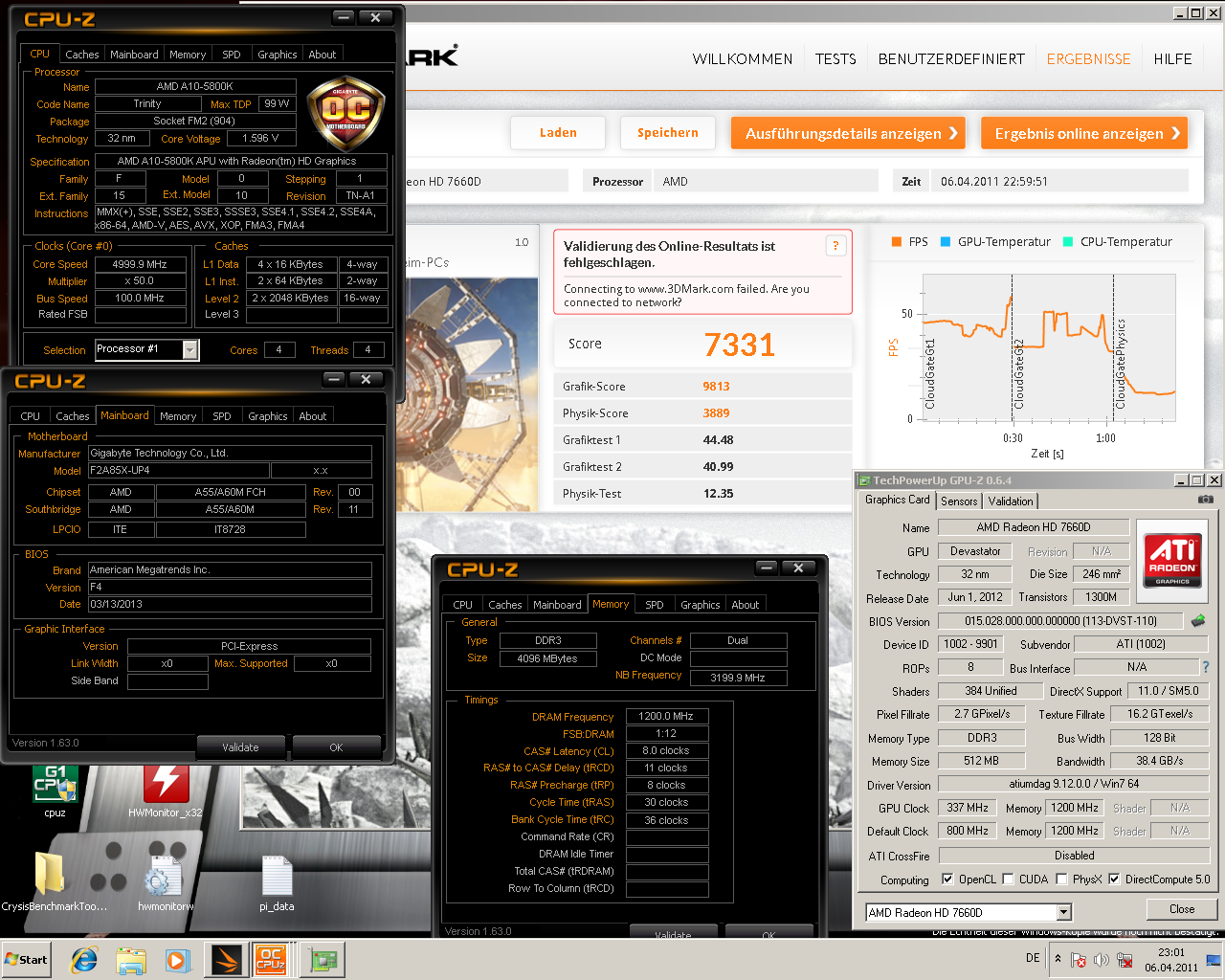This screenshot has height=980, width=1225.
Task: Click the volume speaker tray icon
Action: (x=1101, y=960)
